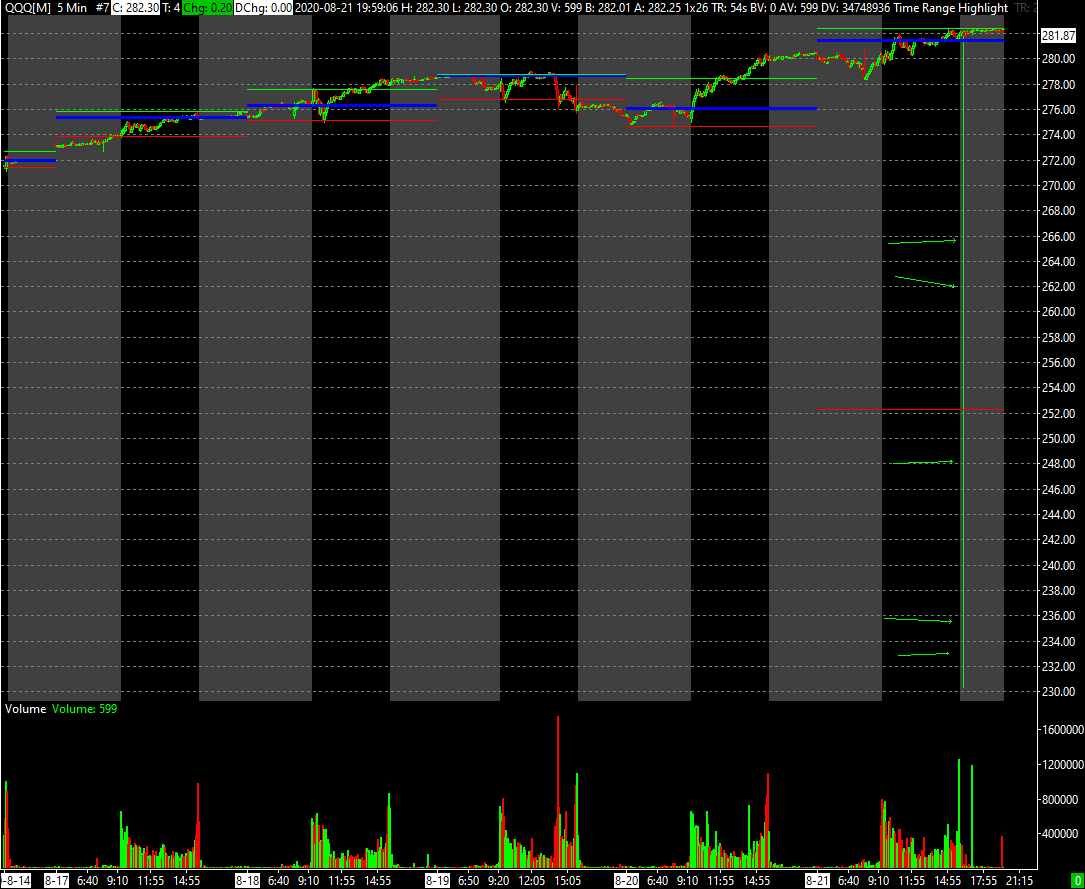Click the green Volume: 599 readout
The width and height of the screenshot is (1085, 889).
click(84, 709)
